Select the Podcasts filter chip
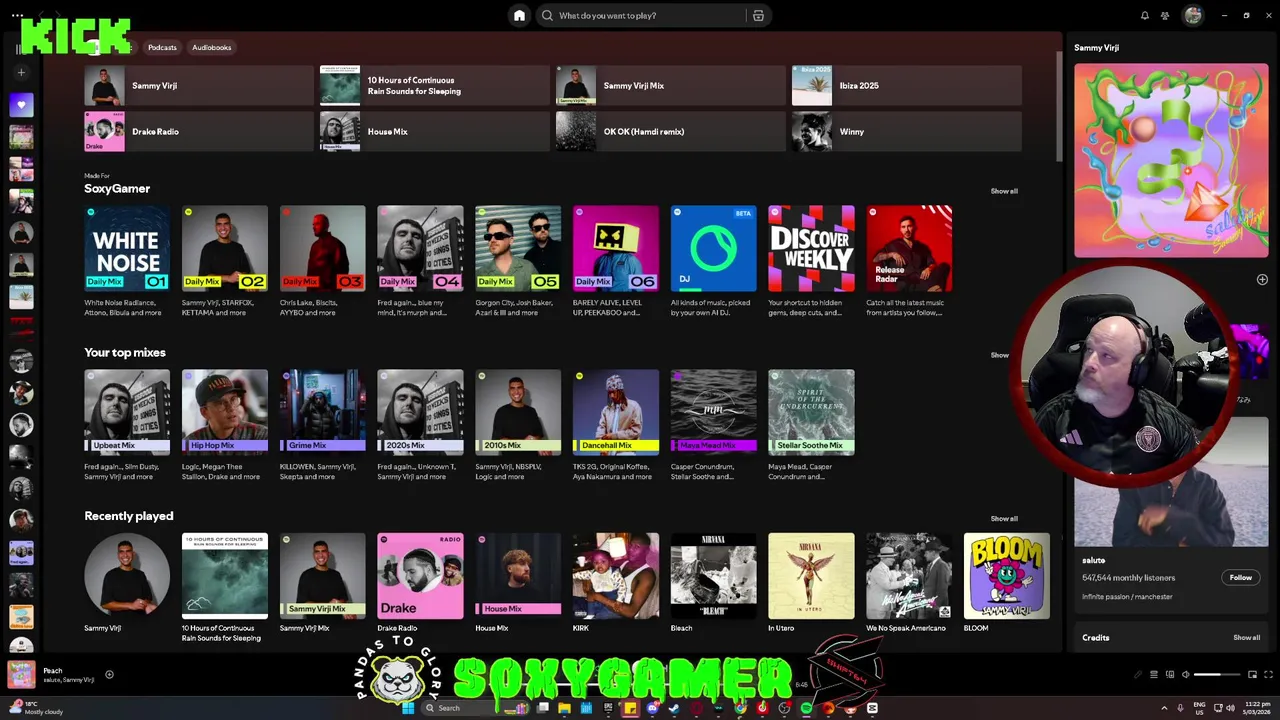Viewport: 1280px width, 720px height. coord(162,47)
